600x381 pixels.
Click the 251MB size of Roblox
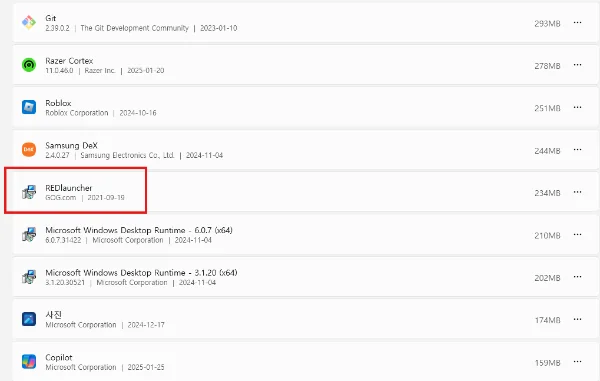[547, 108]
